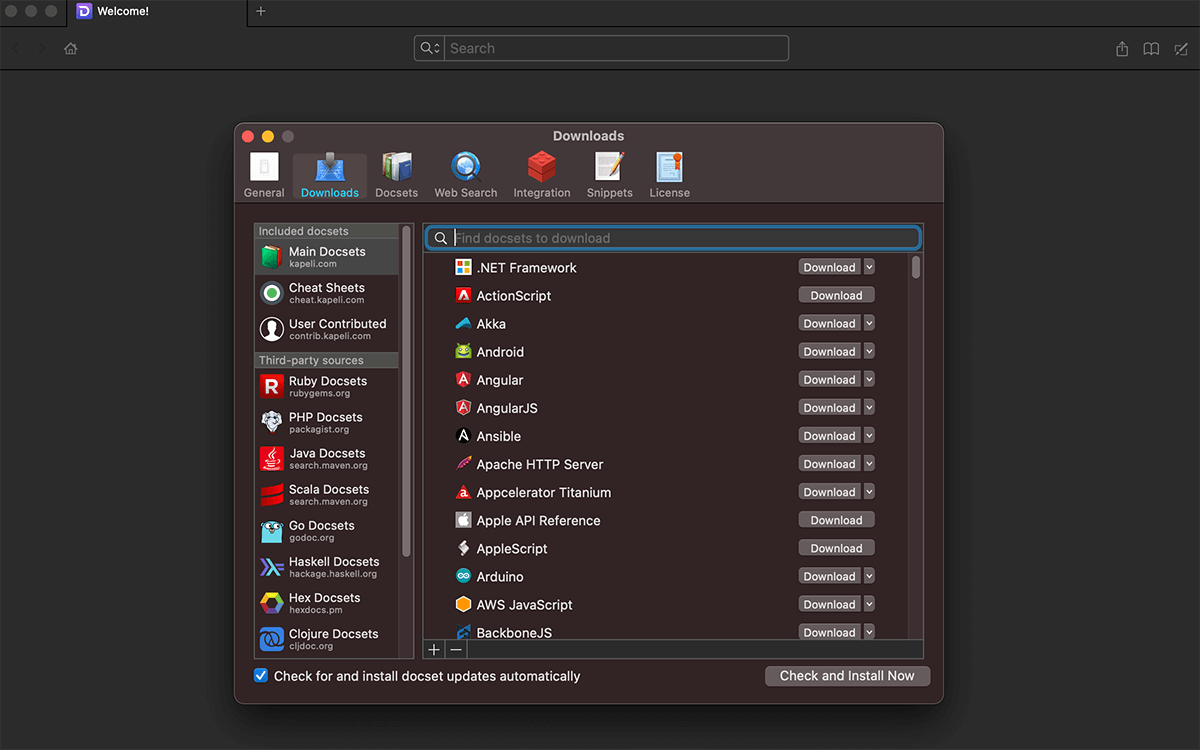Select Hex Docsets source
This screenshot has width=1200, height=750.
[x=327, y=602]
